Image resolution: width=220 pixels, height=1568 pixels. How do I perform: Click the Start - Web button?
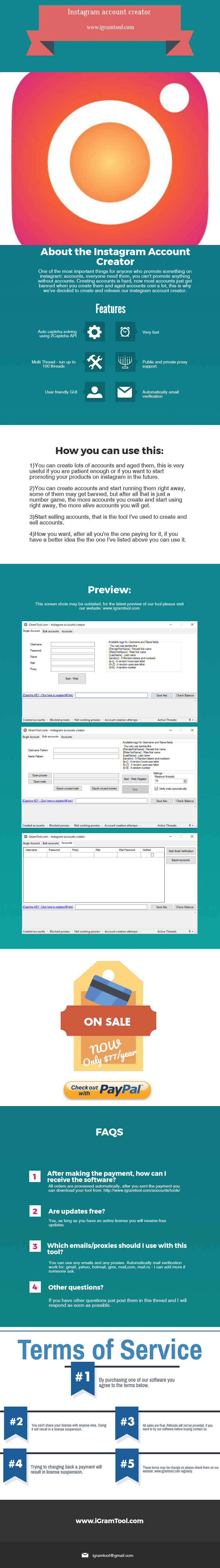72,678
